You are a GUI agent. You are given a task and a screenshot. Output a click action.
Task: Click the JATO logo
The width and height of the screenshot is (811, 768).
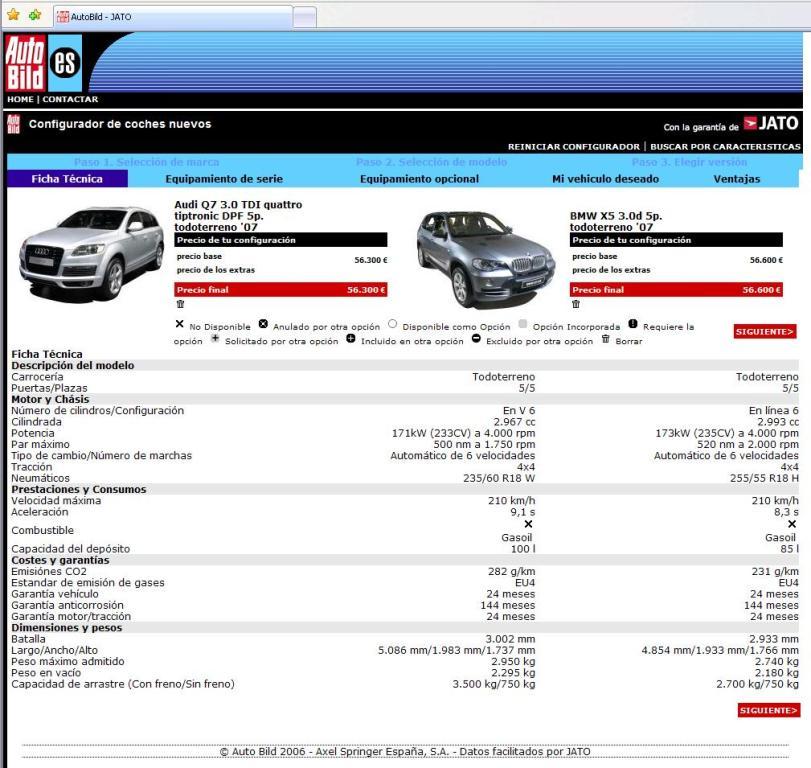coord(771,124)
